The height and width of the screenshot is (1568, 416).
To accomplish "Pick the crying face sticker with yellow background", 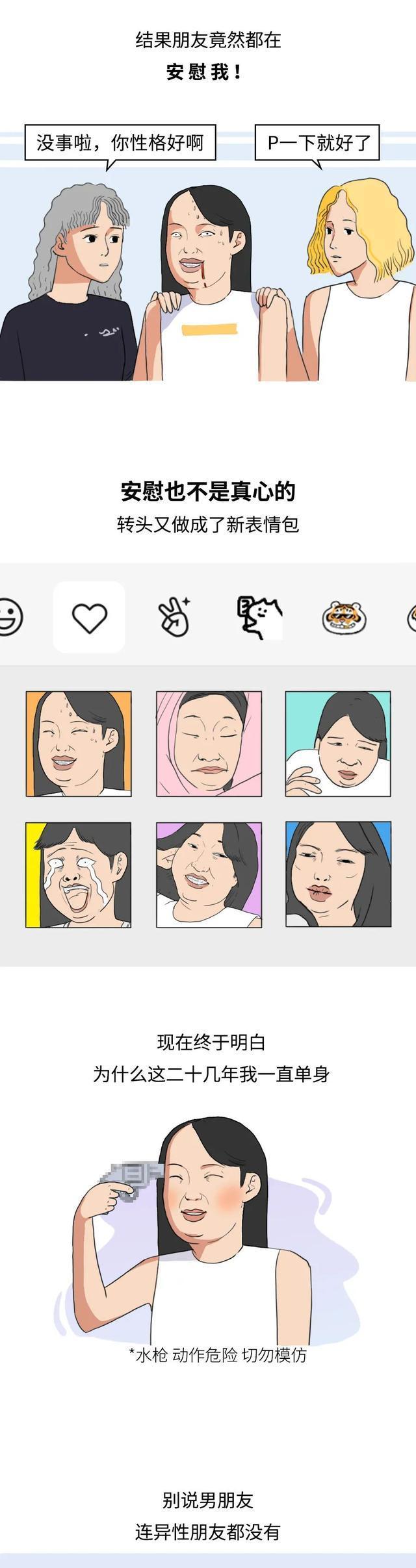I will [x=79, y=875].
